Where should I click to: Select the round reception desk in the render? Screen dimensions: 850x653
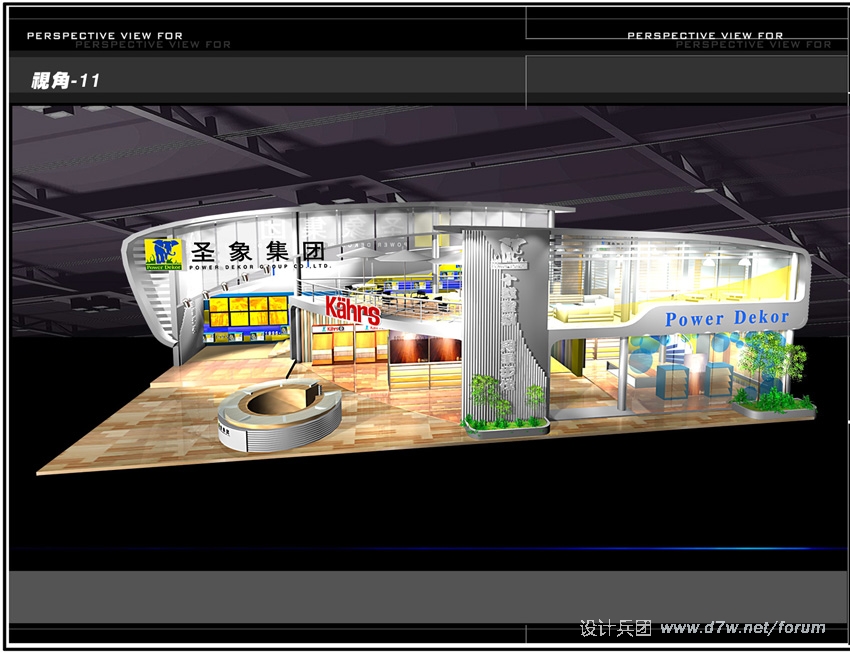[280, 414]
